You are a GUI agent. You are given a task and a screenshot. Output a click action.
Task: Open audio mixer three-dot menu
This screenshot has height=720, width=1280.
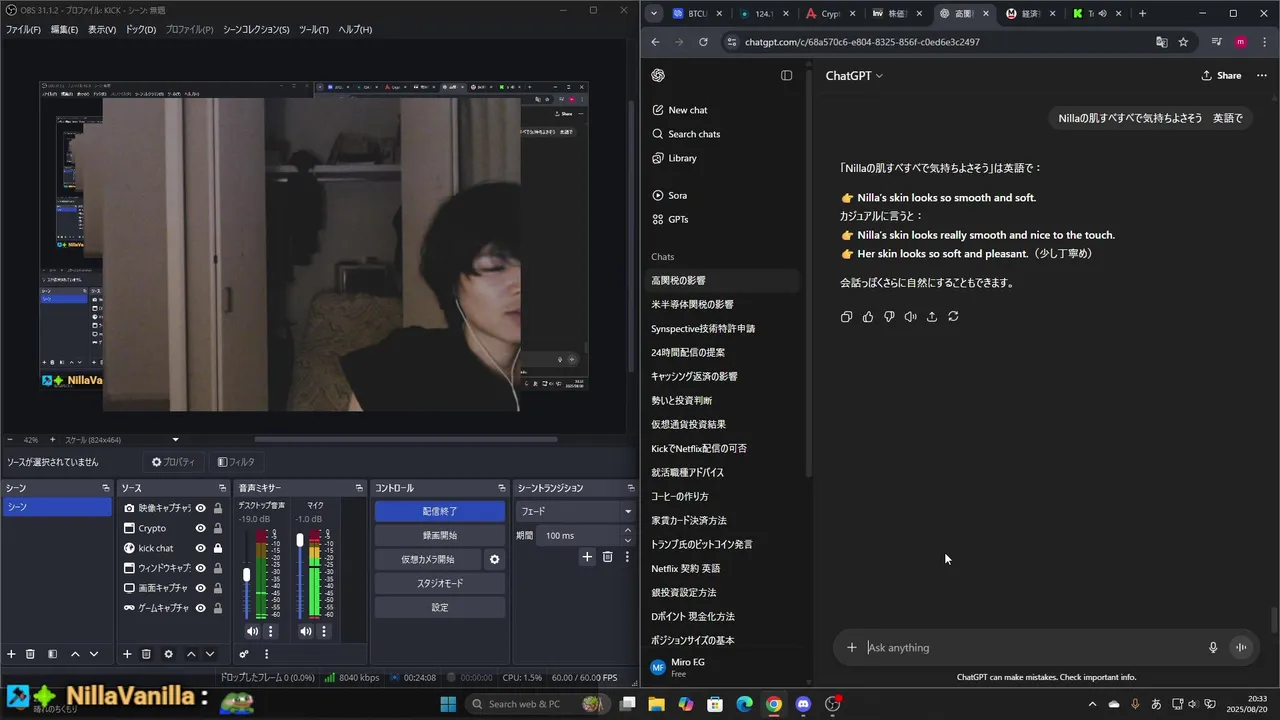(266, 654)
